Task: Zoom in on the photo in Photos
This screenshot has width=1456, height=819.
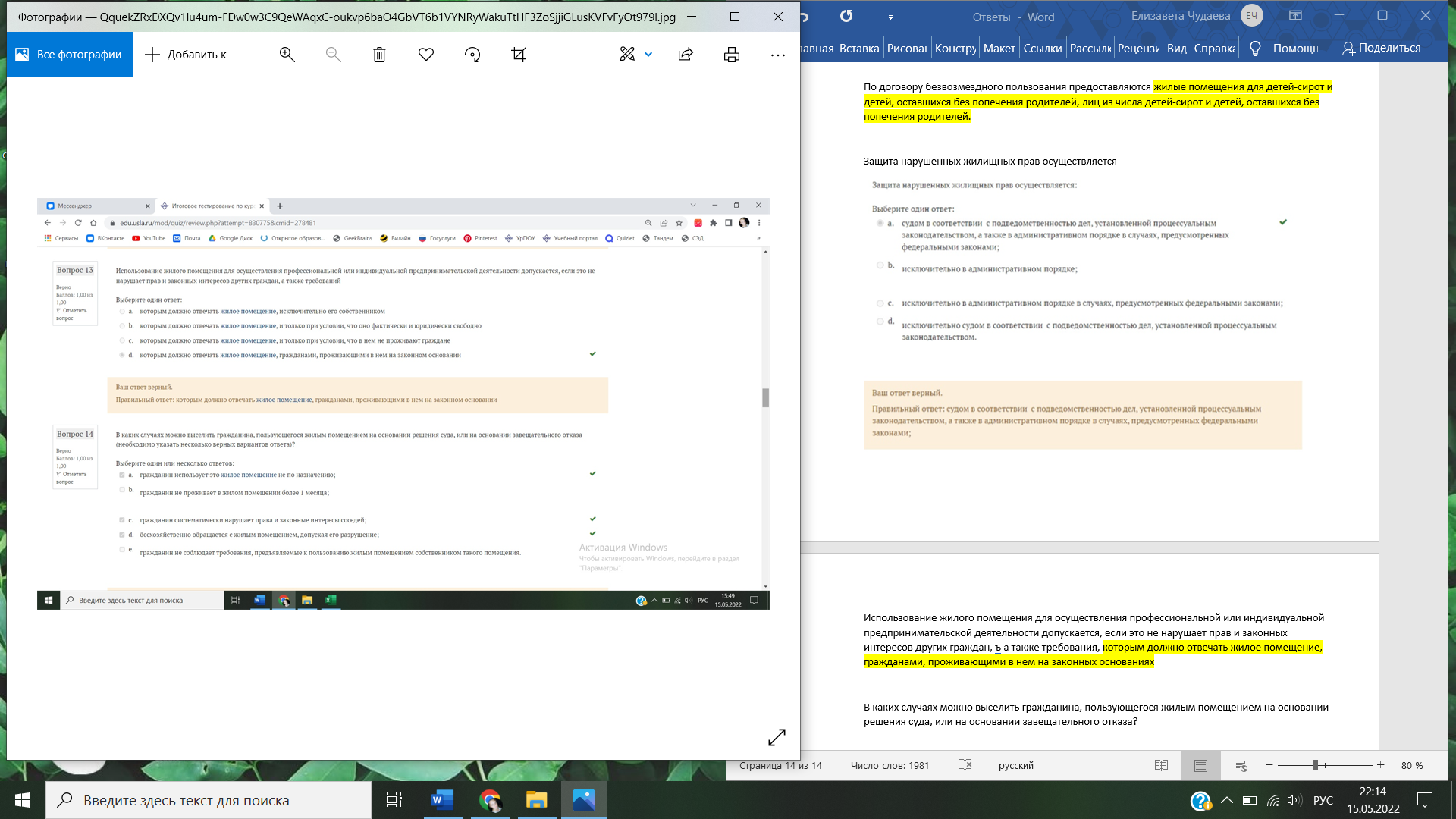Action: coord(287,55)
